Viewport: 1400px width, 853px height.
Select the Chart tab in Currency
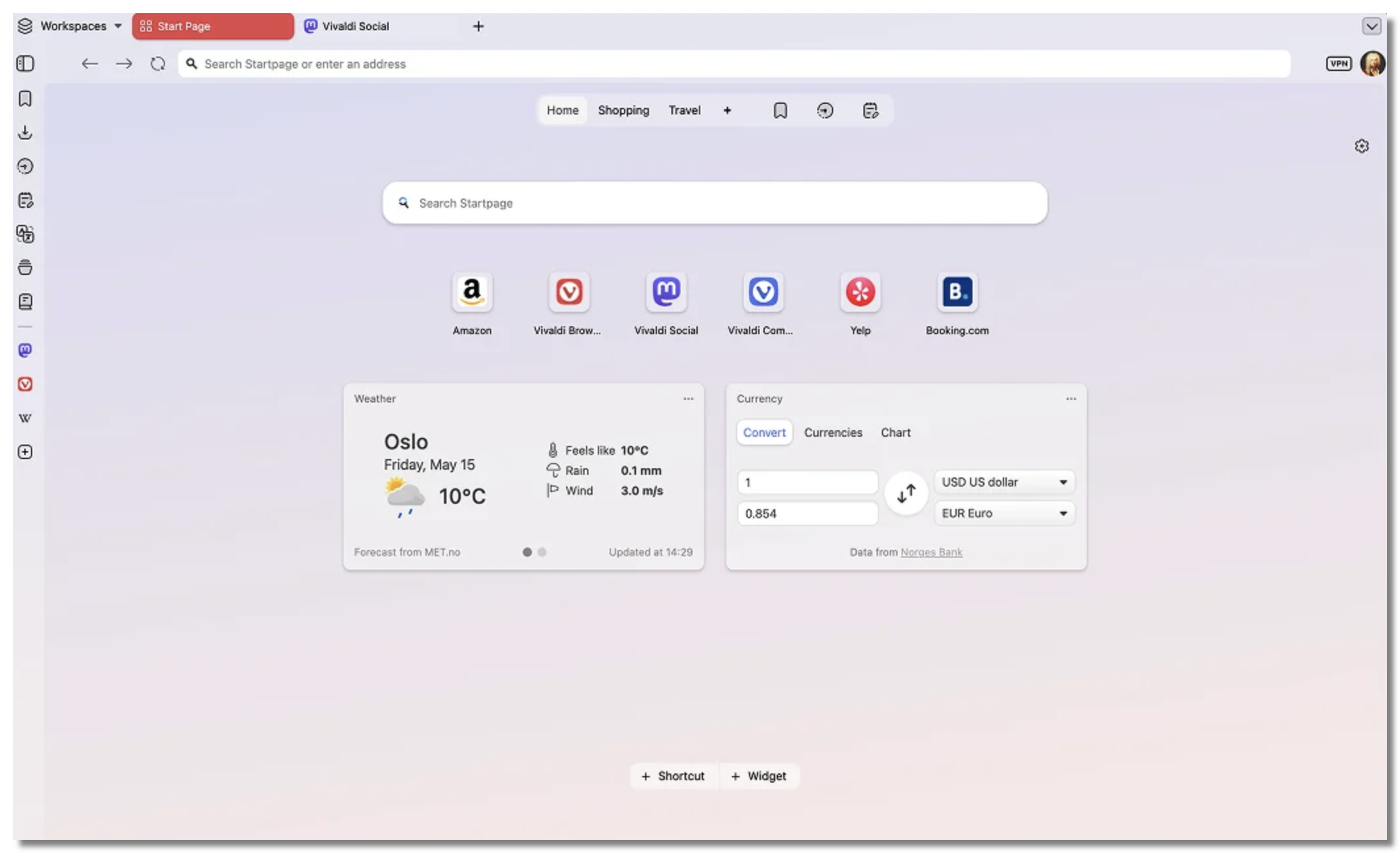(x=895, y=433)
